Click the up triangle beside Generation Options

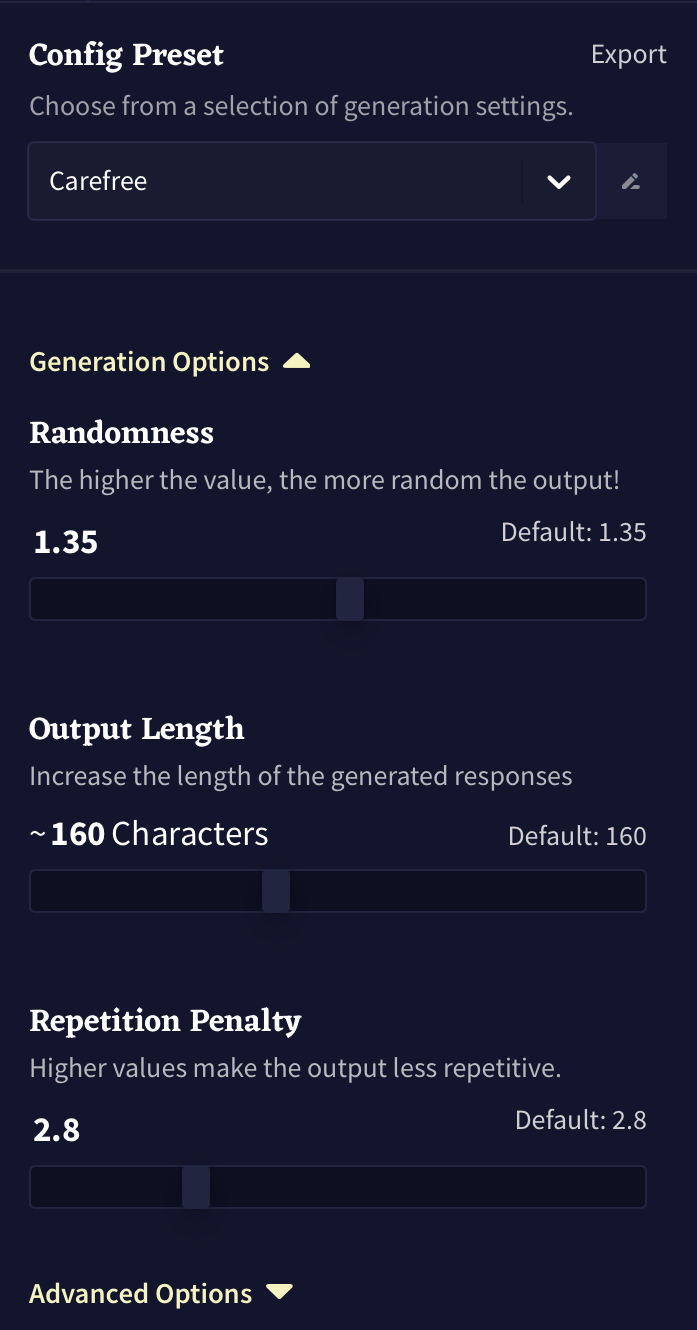[x=296, y=362]
